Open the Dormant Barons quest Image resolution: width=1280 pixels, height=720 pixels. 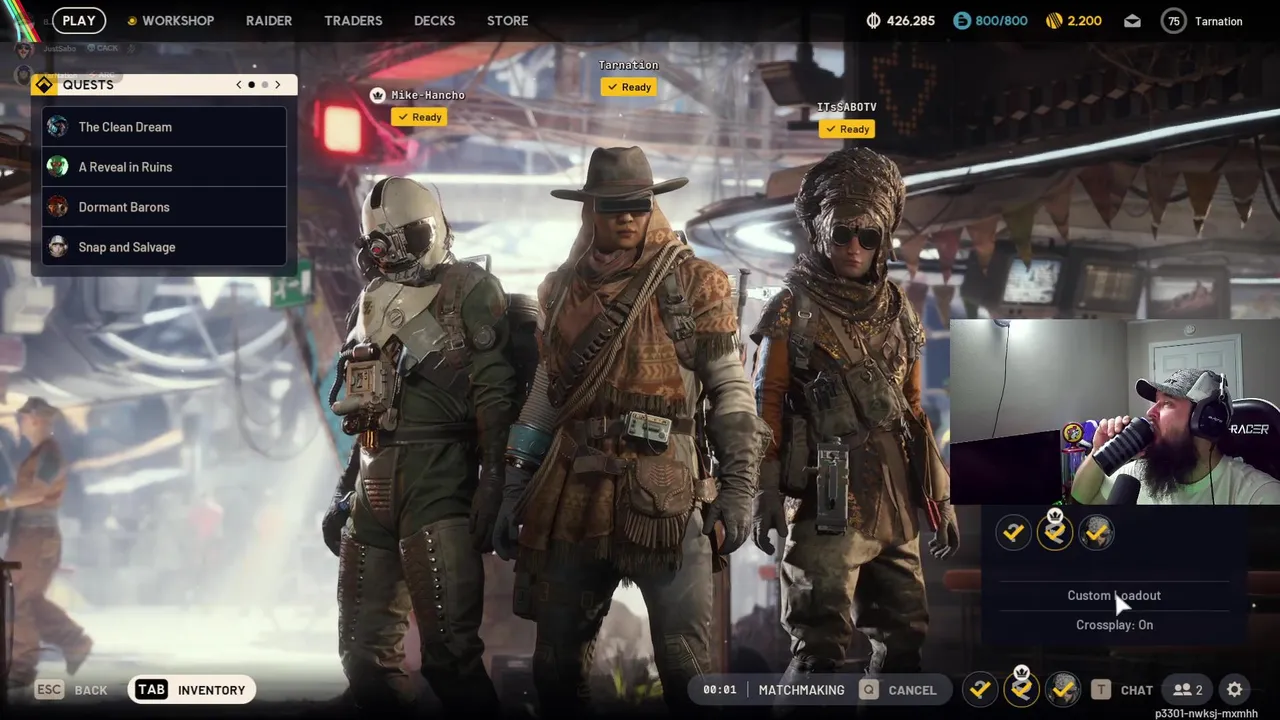(x=164, y=207)
